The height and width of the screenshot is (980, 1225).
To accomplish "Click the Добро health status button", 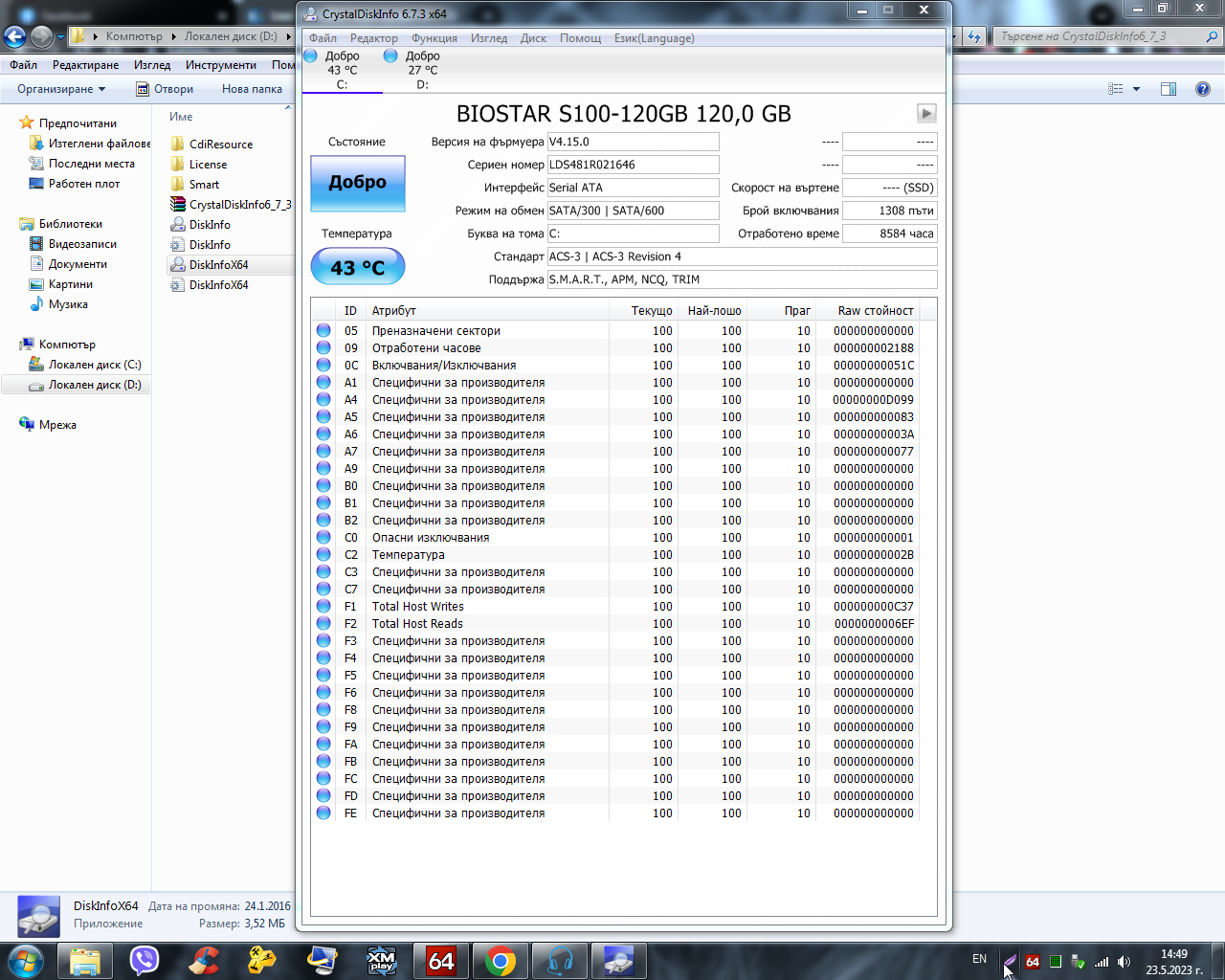I will [x=357, y=183].
